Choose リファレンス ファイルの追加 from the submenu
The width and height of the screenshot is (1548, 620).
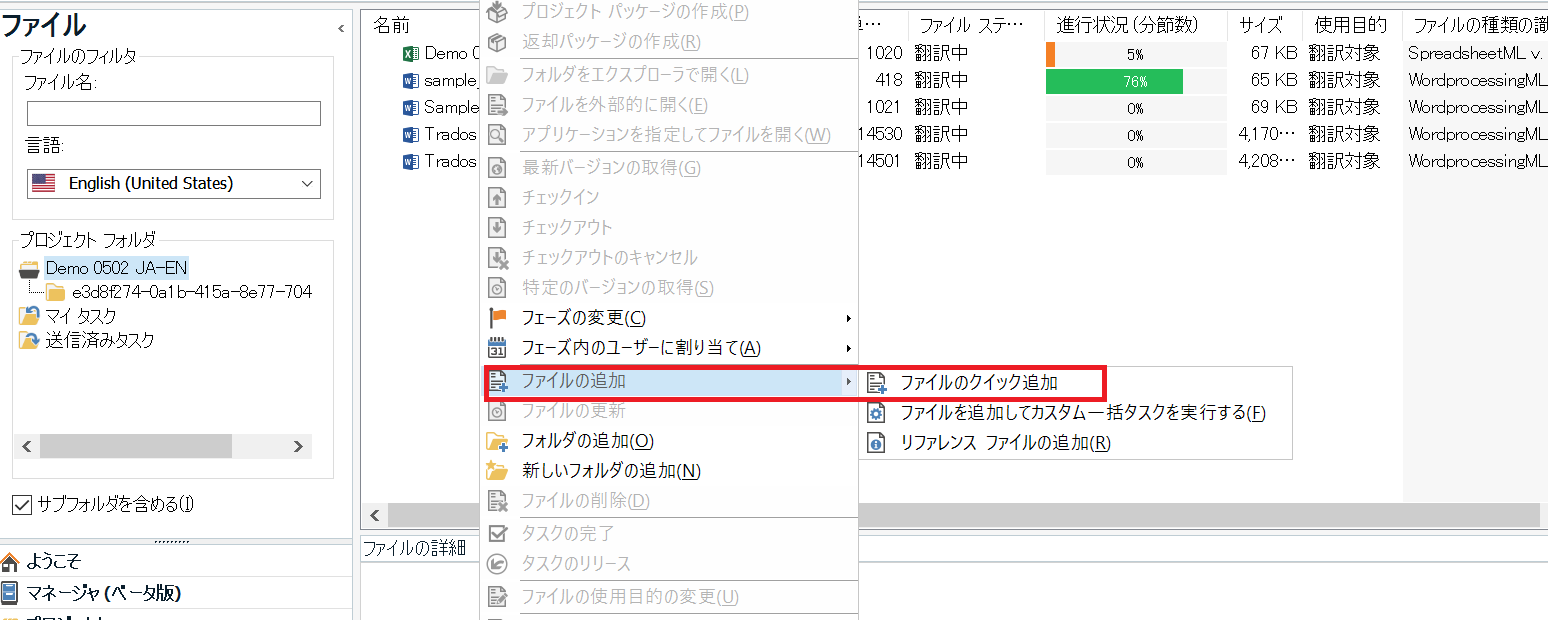click(x=1004, y=443)
